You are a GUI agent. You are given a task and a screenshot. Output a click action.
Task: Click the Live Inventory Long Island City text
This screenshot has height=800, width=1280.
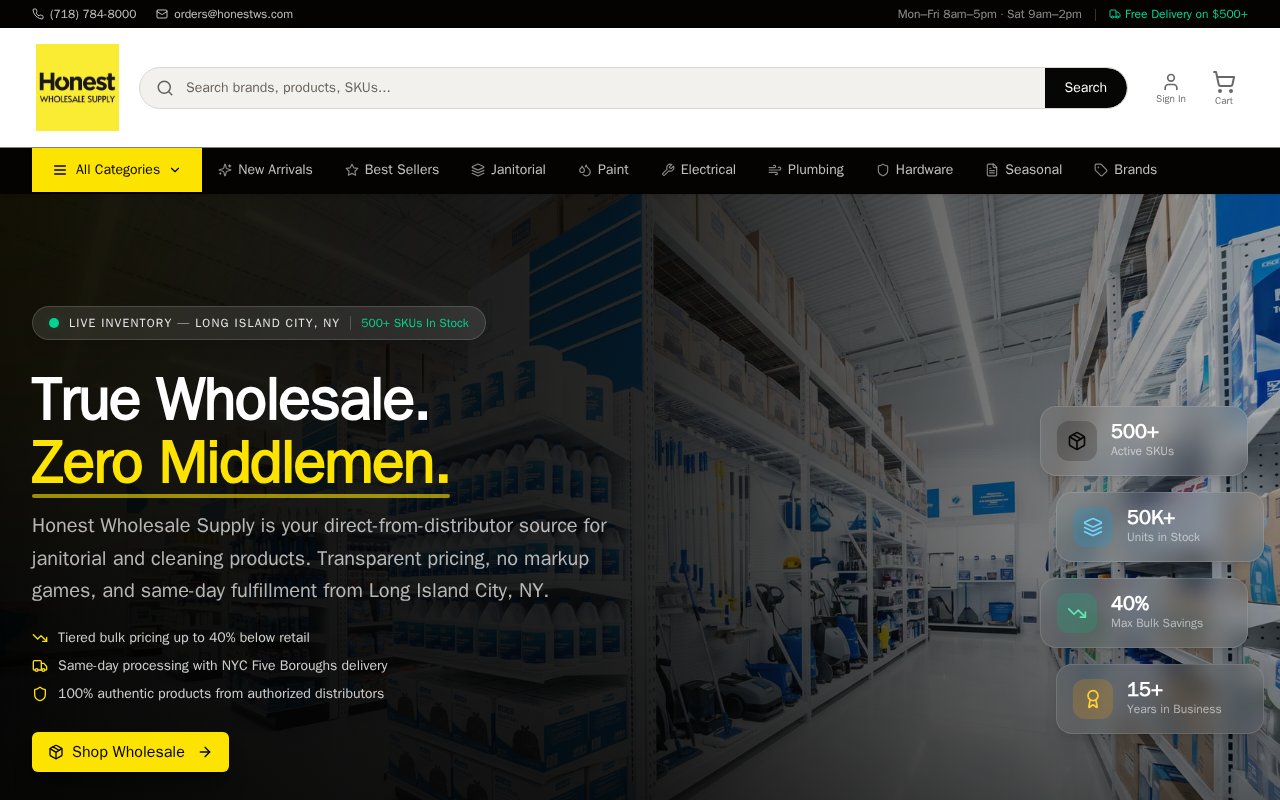click(x=204, y=323)
